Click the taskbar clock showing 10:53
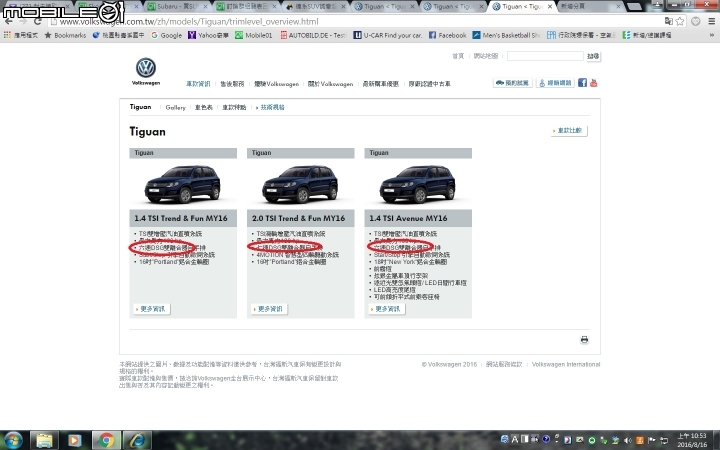The image size is (720, 450). click(x=692, y=440)
